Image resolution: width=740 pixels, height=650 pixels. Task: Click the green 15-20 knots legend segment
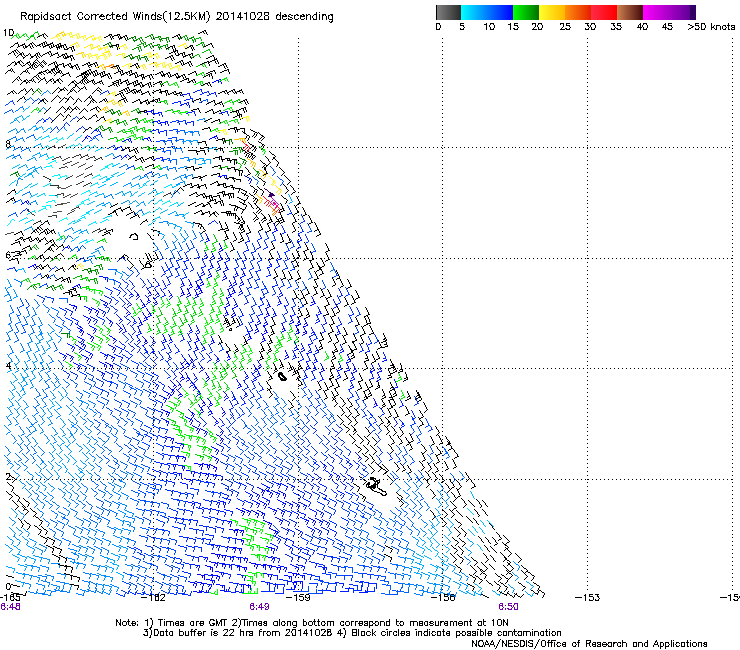pyautogui.click(x=526, y=12)
